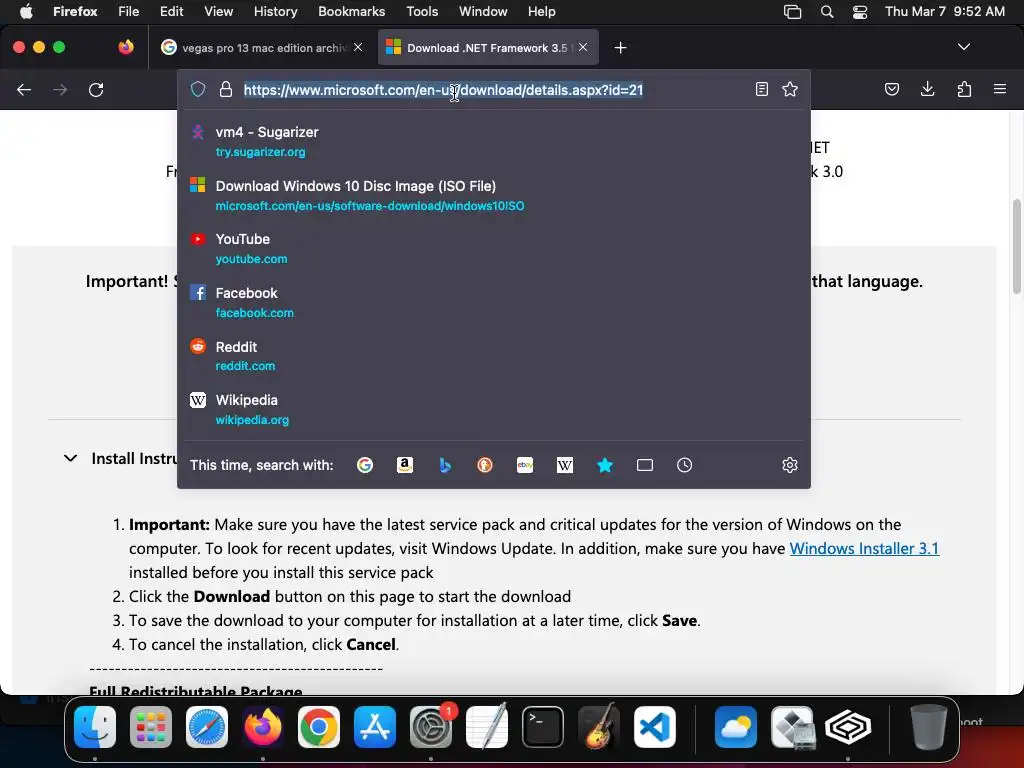Open GarageBand from the Dock
The image size is (1024, 768).
click(x=599, y=726)
